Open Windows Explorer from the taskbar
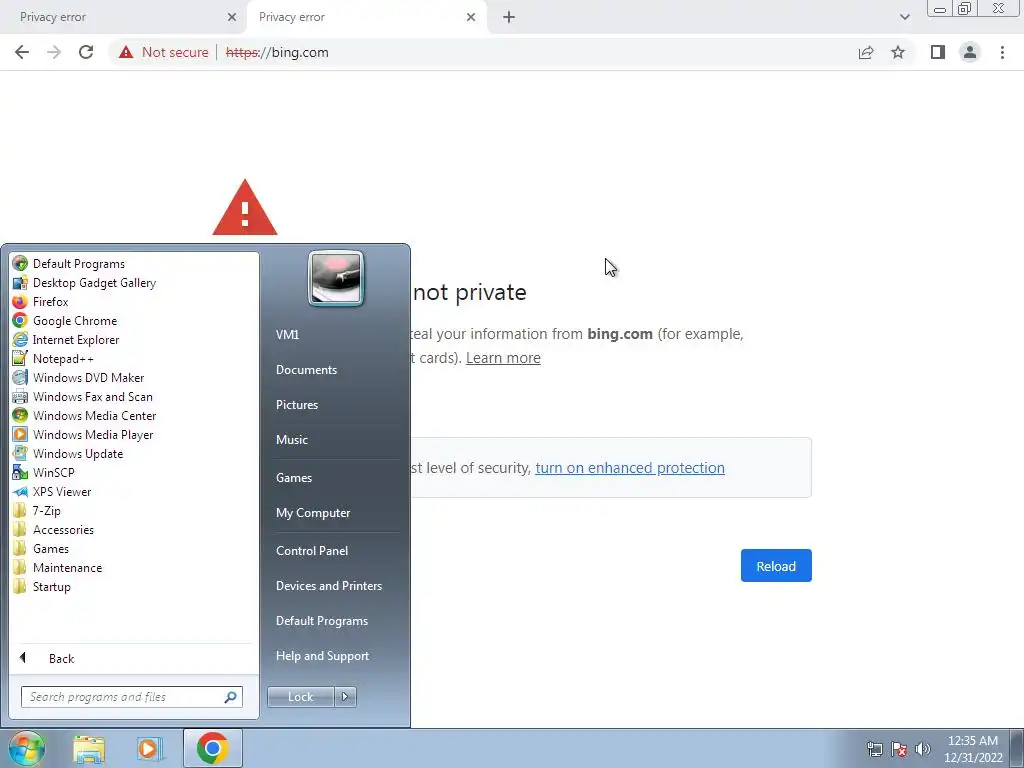The height and width of the screenshot is (768, 1024). (x=89, y=748)
